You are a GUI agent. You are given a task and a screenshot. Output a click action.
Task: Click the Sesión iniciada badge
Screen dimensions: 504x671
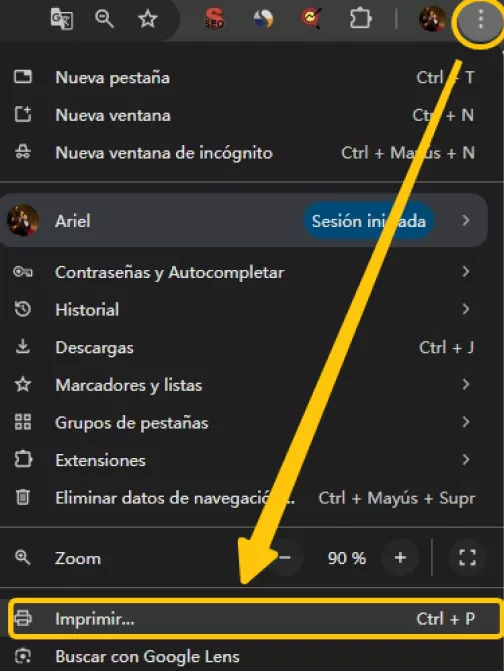click(368, 221)
